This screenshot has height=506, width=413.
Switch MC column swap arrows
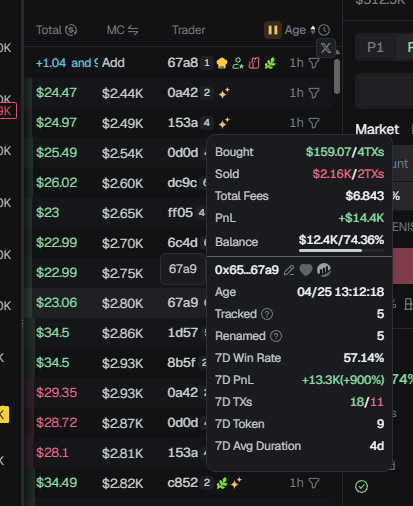pos(133,30)
